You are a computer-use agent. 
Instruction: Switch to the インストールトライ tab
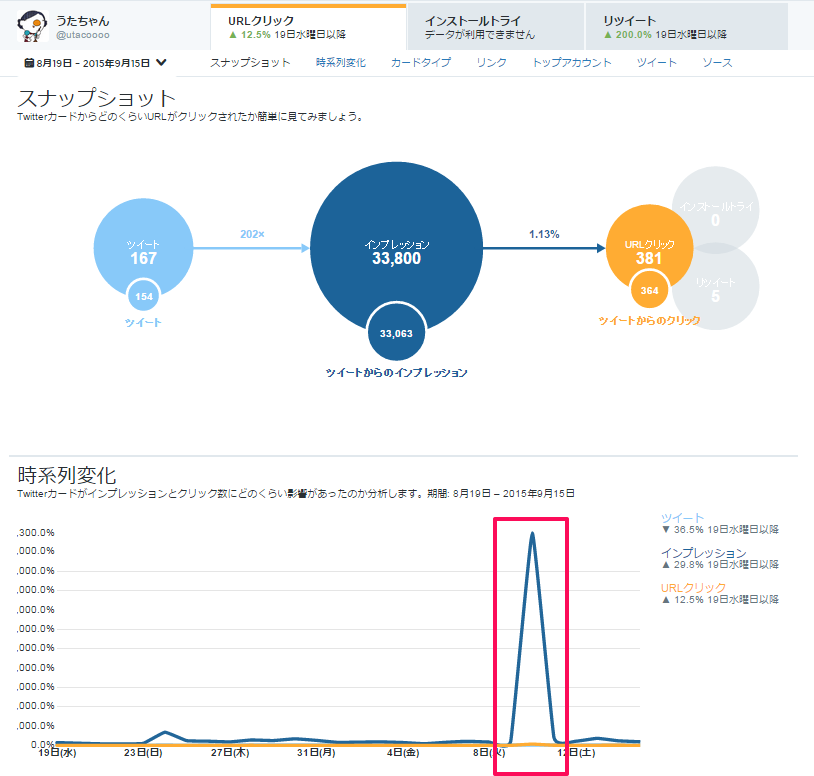point(496,27)
